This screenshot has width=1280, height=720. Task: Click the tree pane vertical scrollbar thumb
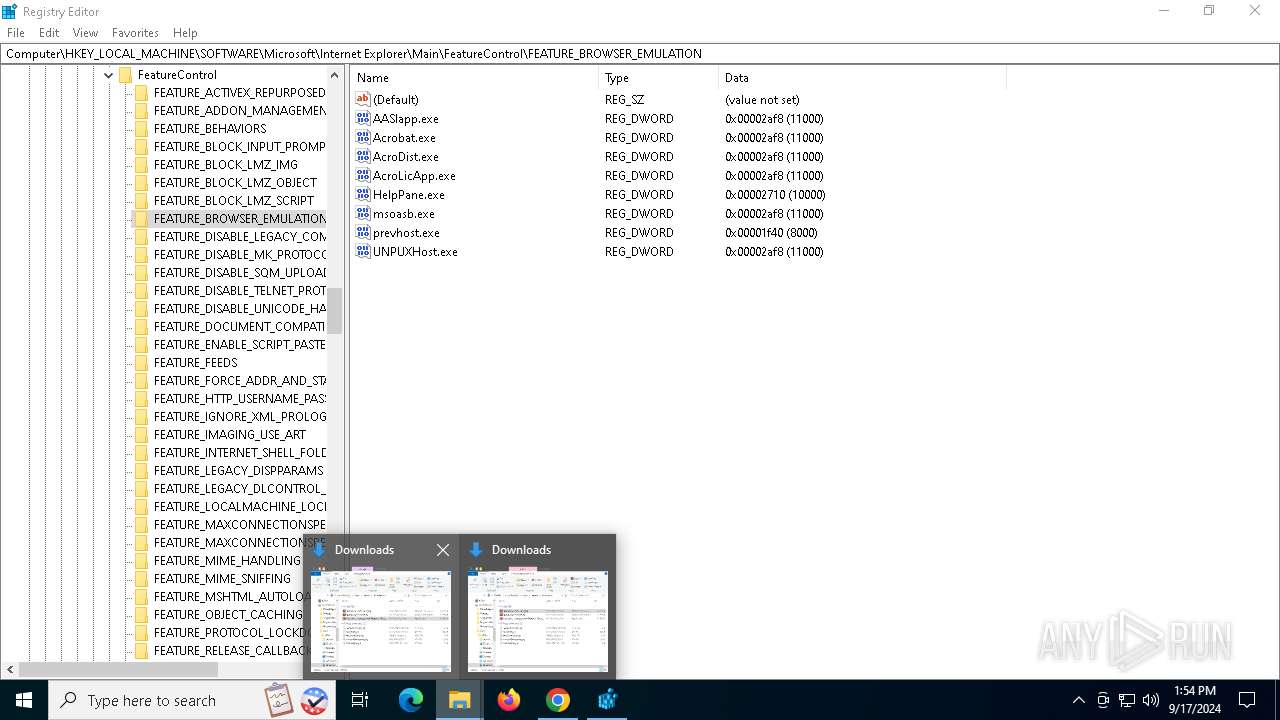point(335,310)
